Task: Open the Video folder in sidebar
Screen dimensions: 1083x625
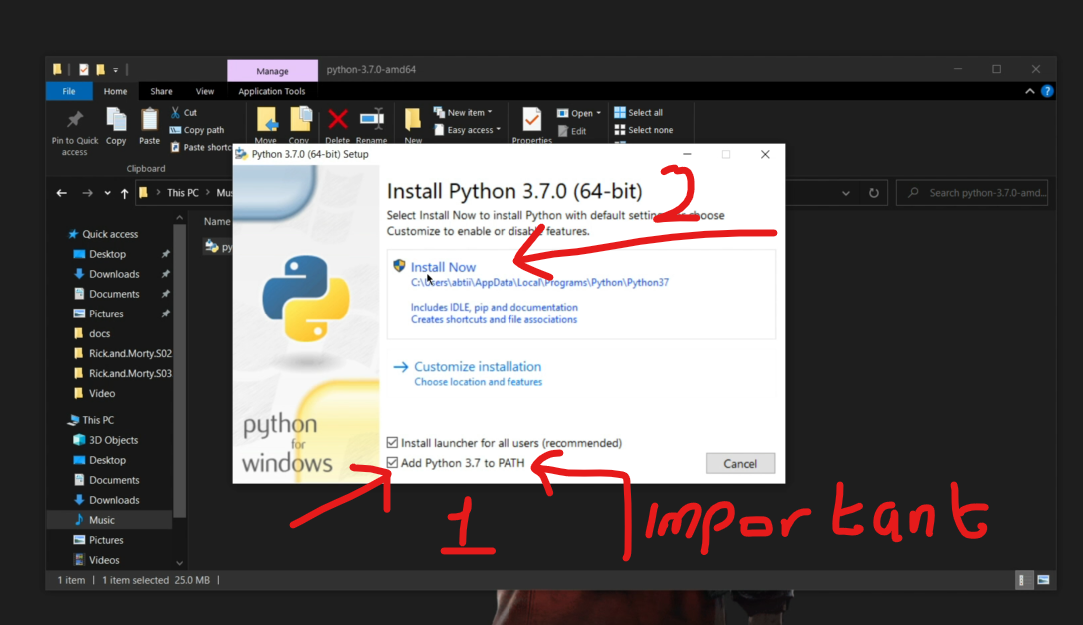Action: click(x=102, y=394)
